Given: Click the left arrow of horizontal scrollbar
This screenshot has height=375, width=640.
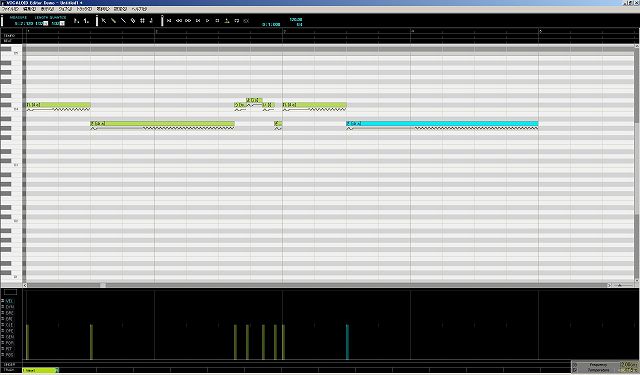Looking at the screenshot, I should [25, 285].
